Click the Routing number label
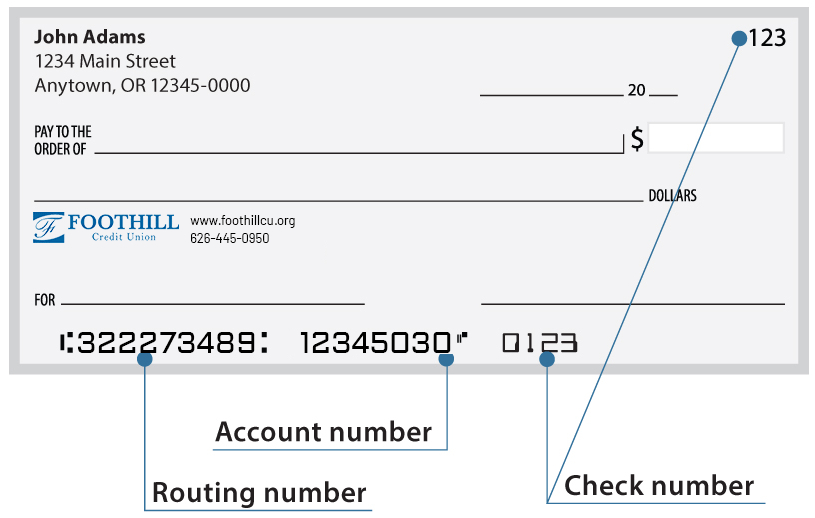 pyautogui.click(x=259, y=493)
